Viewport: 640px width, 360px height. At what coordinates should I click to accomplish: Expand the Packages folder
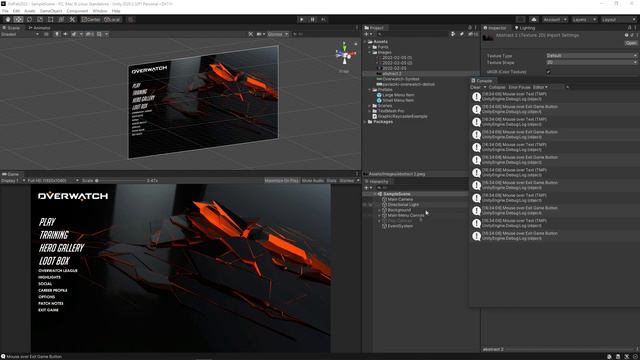click(x=365, y=122)
